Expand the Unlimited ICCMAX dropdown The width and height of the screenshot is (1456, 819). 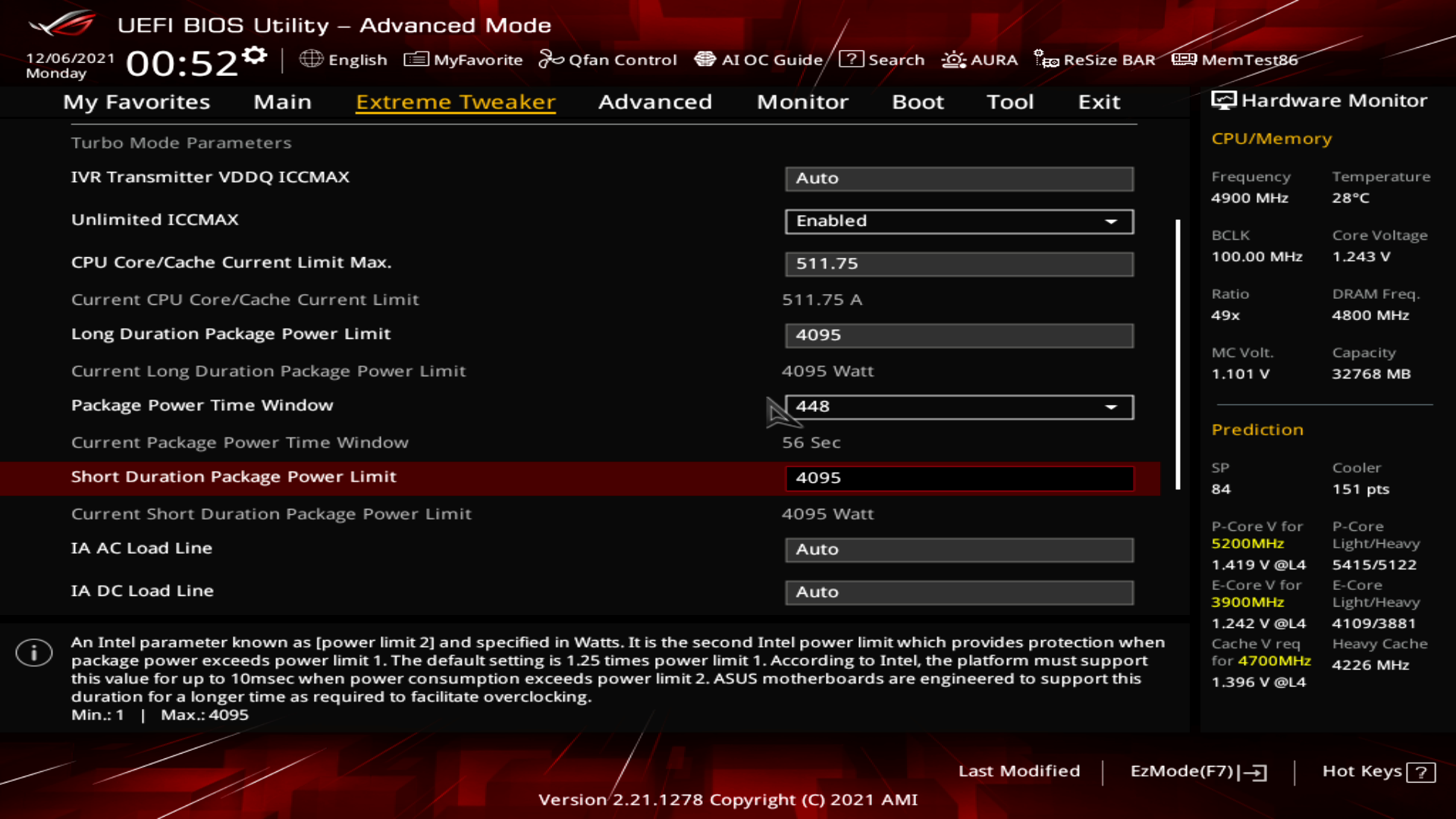pyautogui.click(x=959, y=221)
